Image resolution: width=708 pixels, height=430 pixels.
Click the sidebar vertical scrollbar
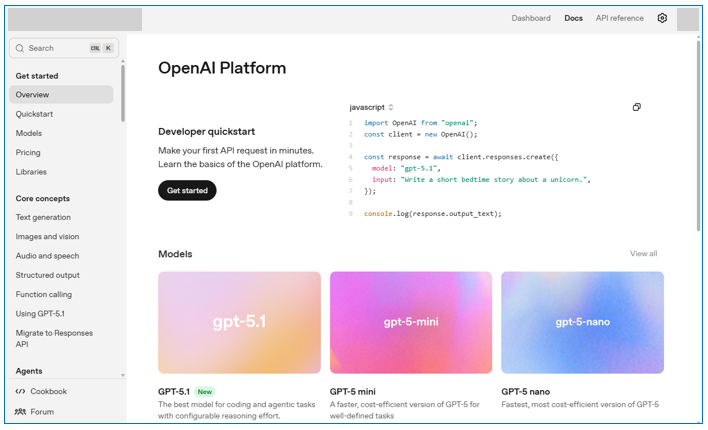(123, 92)
